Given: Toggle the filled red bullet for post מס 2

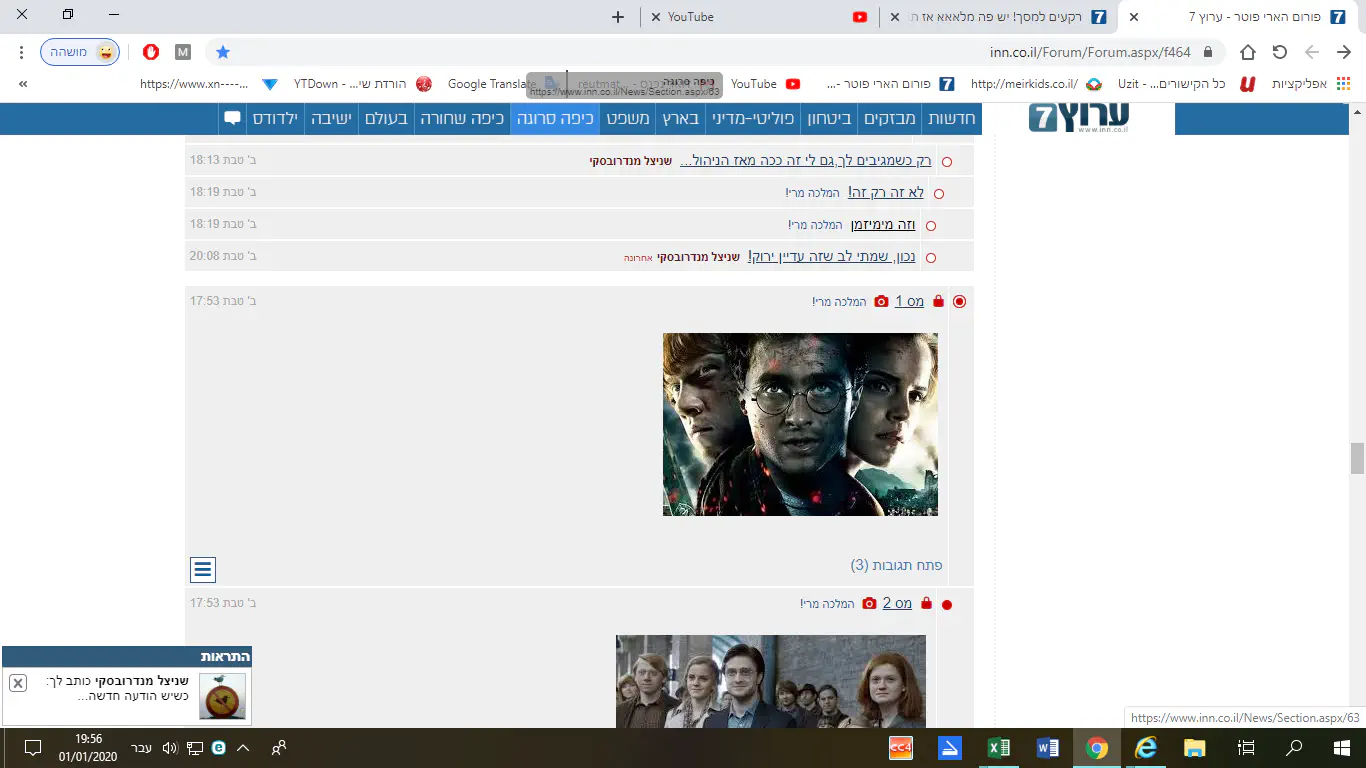Looking at the screenshot, I should tap(947, 605).
